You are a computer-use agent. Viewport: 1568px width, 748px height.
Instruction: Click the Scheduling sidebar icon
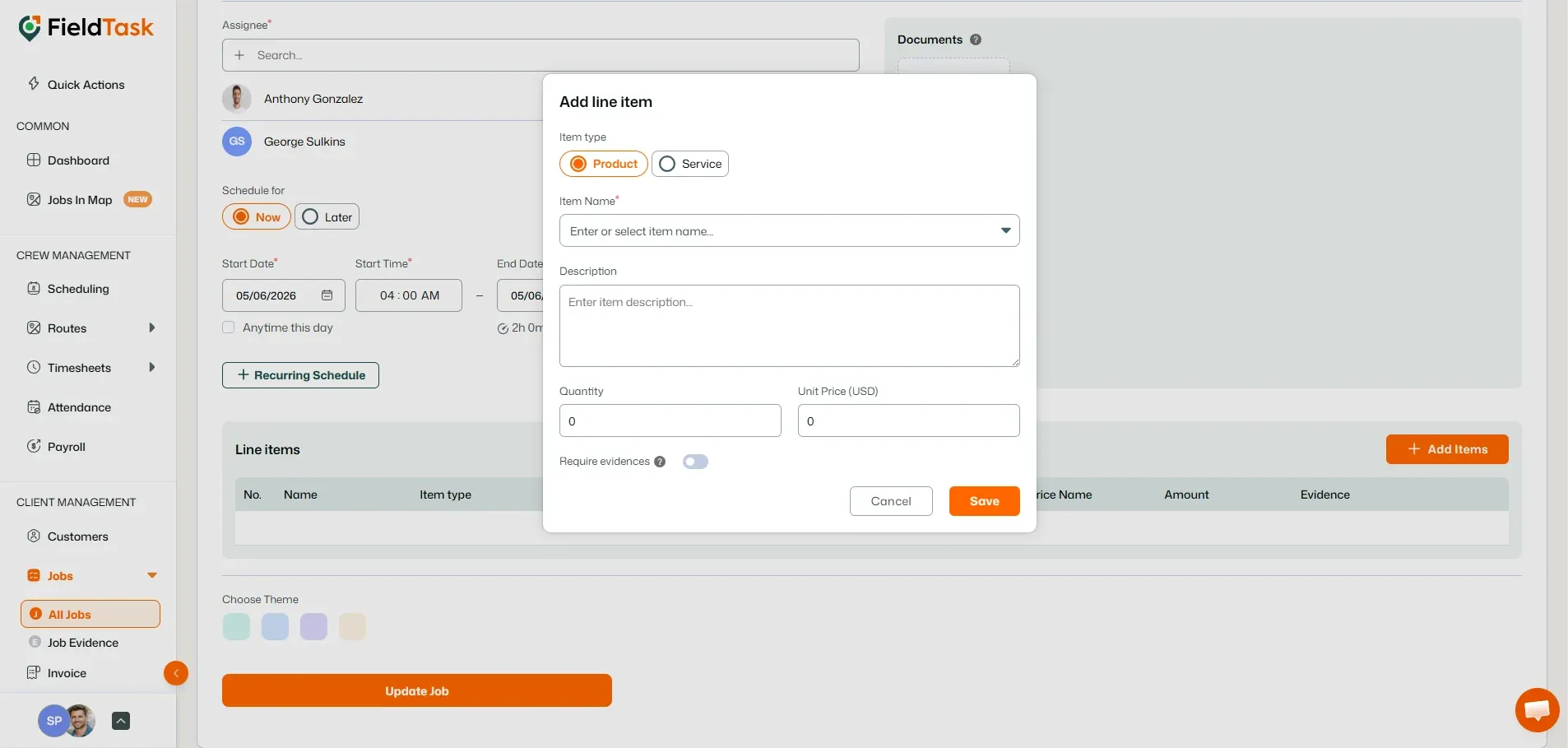tap(34, 288)
